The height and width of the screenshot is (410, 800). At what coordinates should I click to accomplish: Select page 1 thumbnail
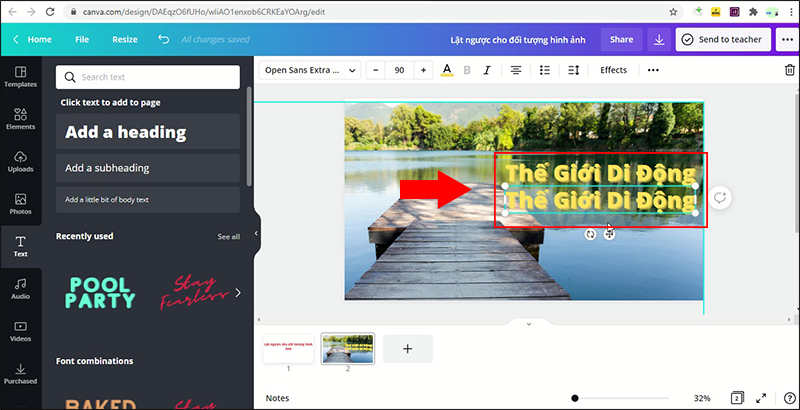click(x=288, y=349)
